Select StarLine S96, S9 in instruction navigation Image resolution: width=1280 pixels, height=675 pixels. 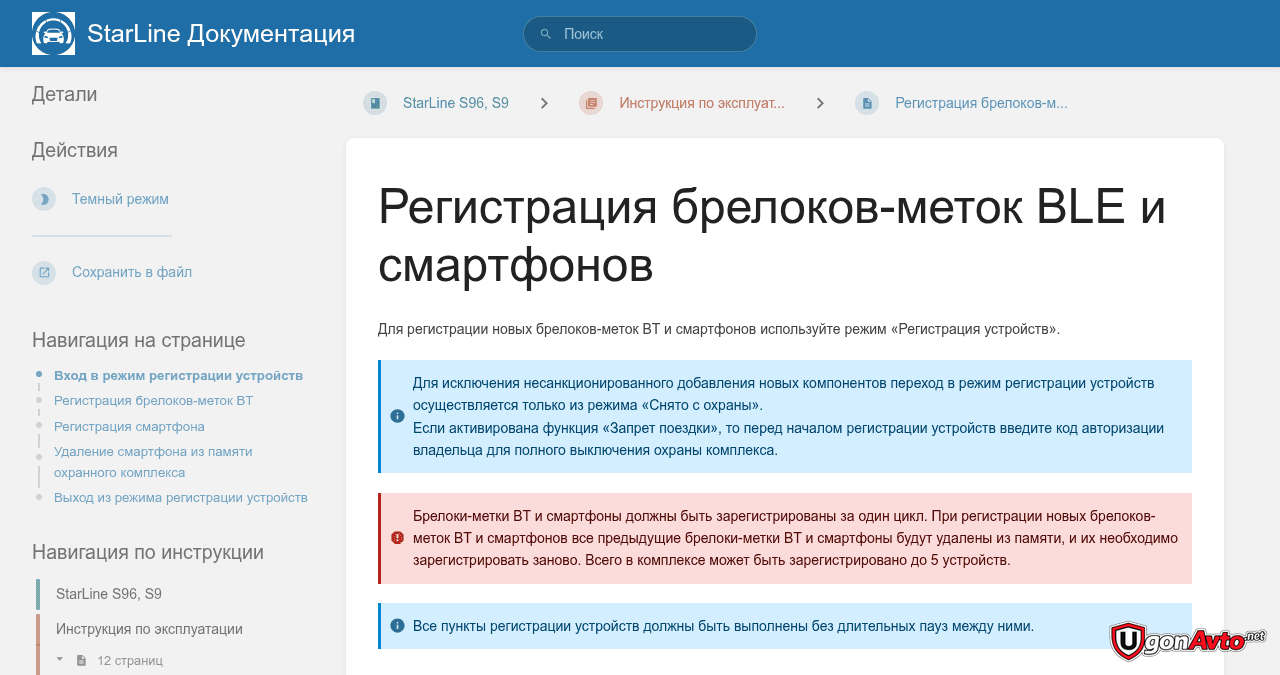coord(109,594)
